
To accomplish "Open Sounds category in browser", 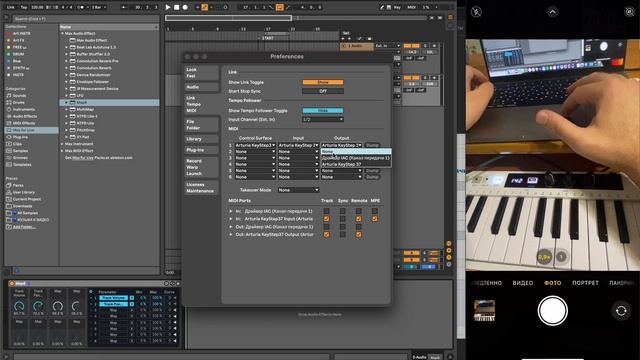I will pyautogui.click(x=19, y=96).
